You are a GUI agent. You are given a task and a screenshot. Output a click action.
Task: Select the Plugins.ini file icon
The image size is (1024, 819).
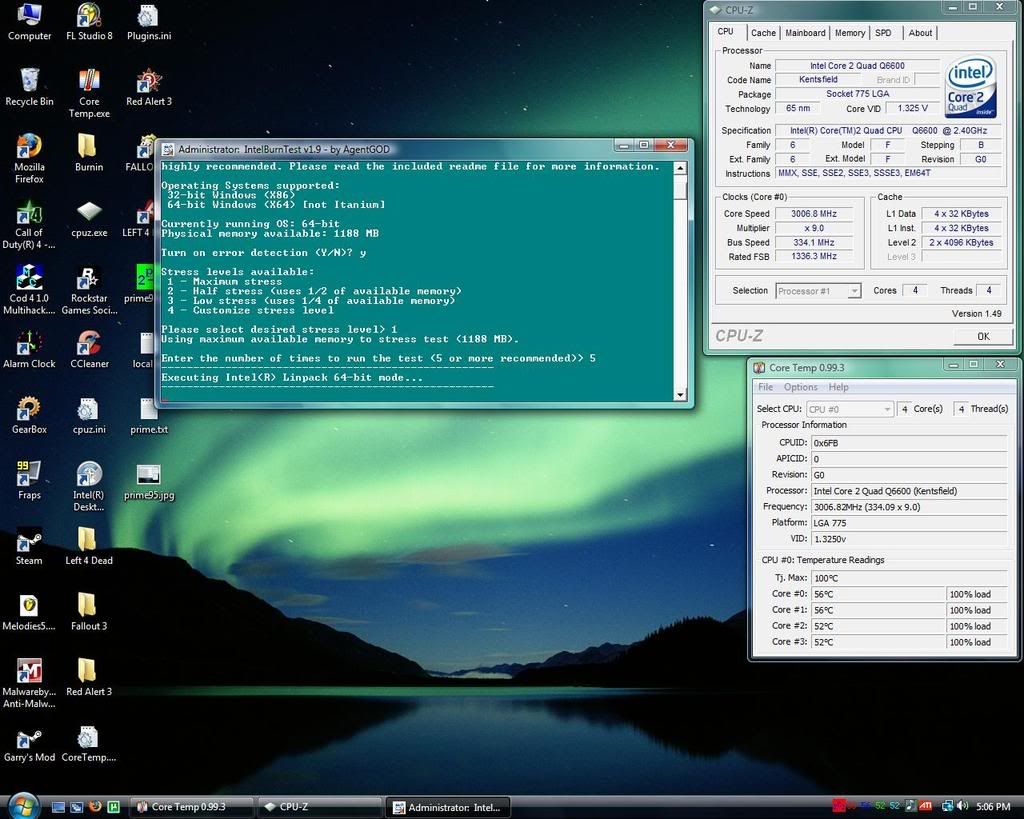pyautogui.click(x=149, y=22)
